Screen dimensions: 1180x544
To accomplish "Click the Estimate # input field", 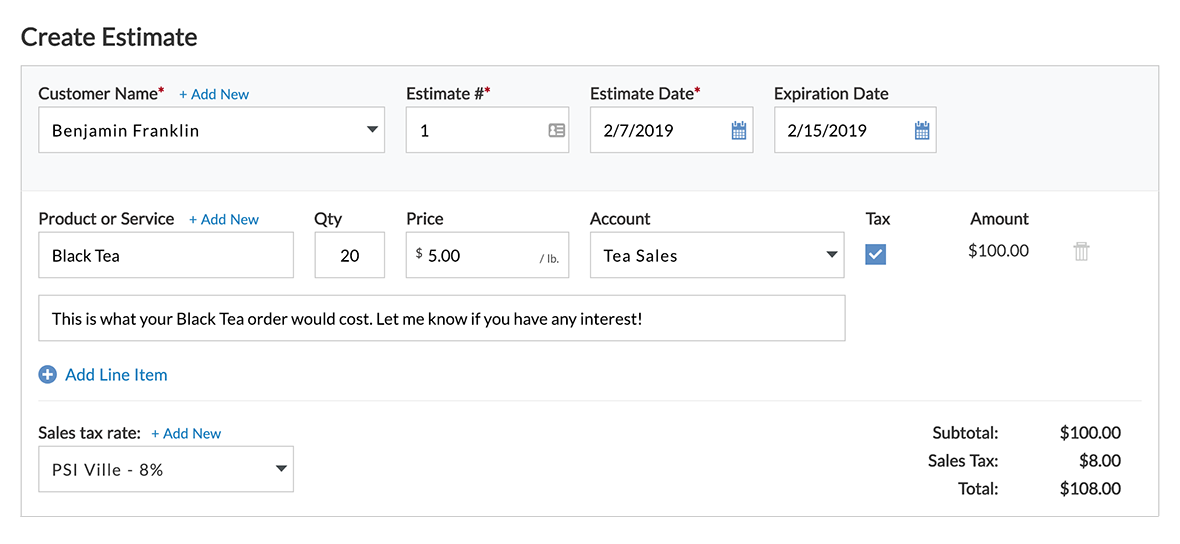I will [475, 131].
